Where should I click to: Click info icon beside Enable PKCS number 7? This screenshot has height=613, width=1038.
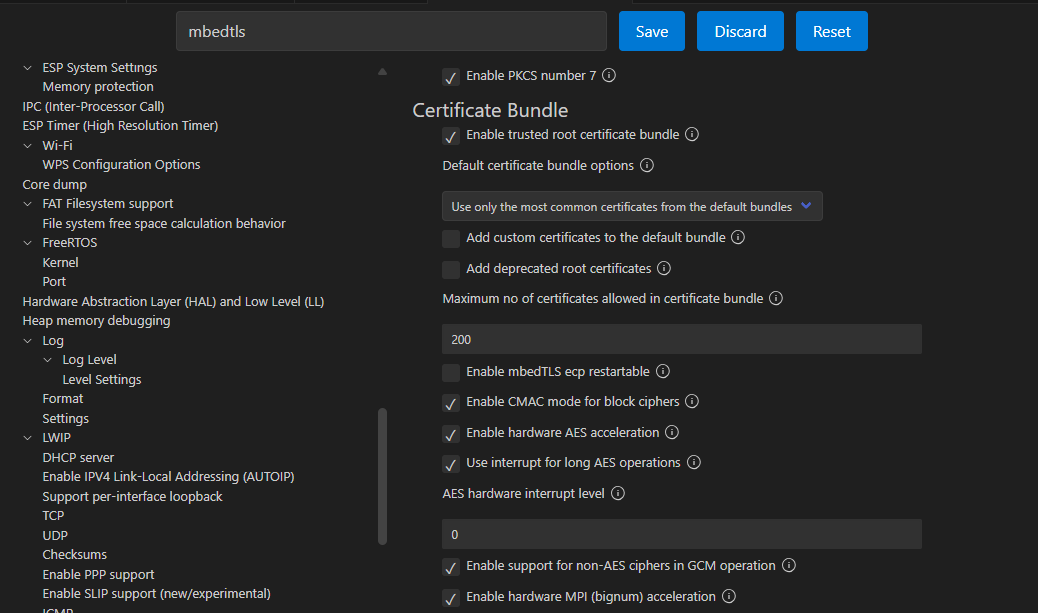click(x=609, y=76)
